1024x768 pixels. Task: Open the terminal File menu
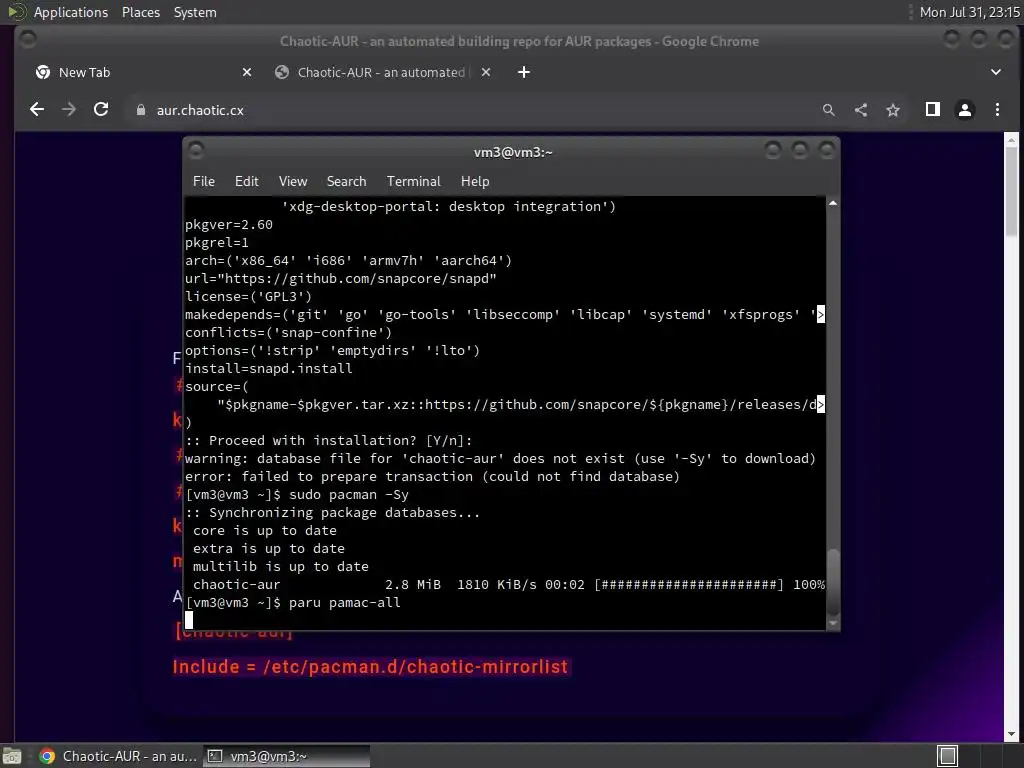[204, 182]
